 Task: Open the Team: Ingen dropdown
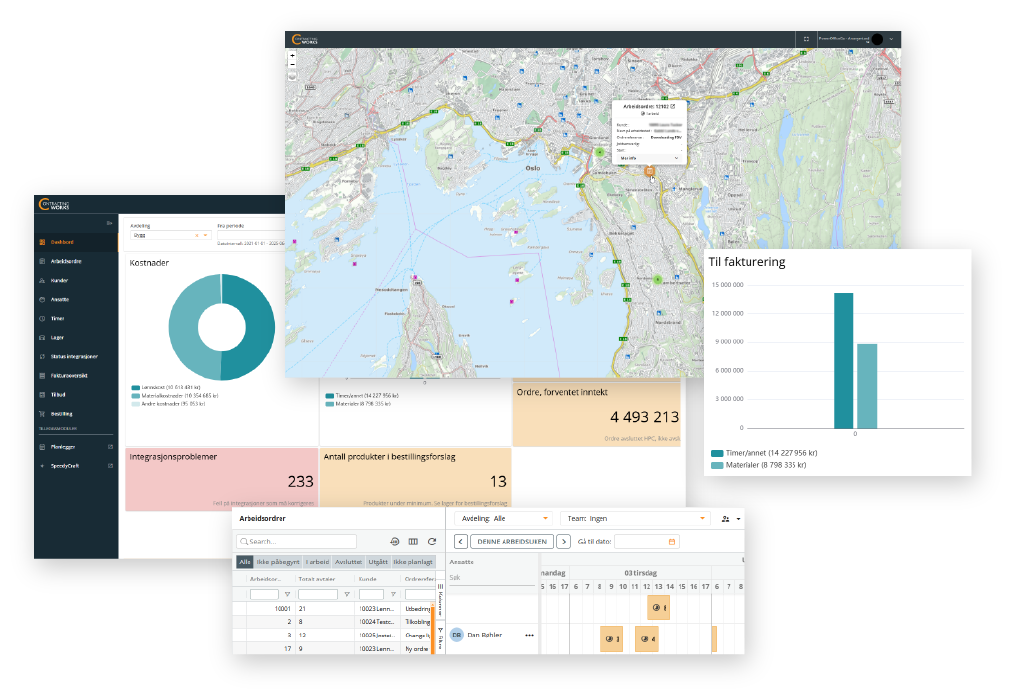tap(702, 519)
